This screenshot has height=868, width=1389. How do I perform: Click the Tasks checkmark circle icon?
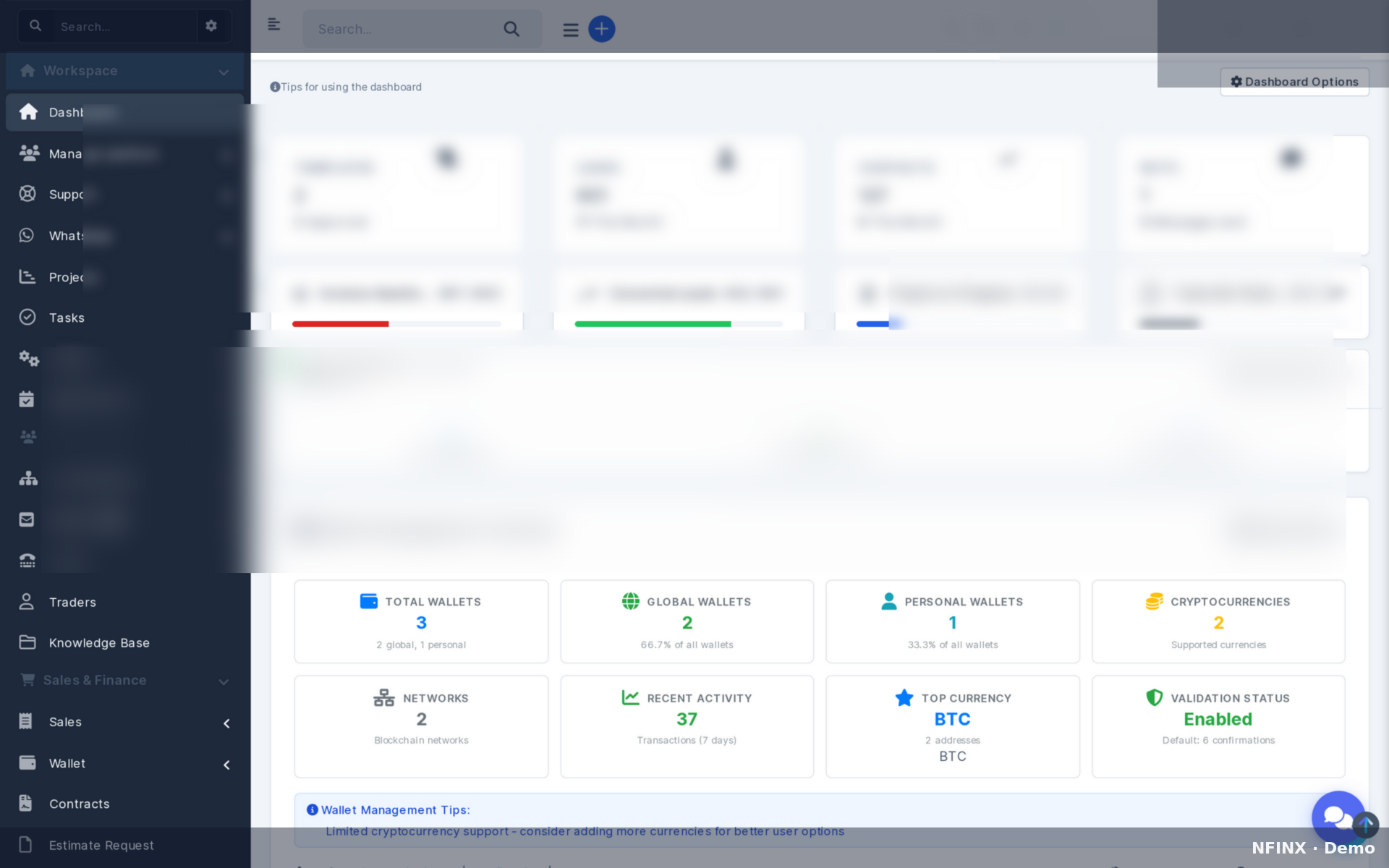point(27,317)
